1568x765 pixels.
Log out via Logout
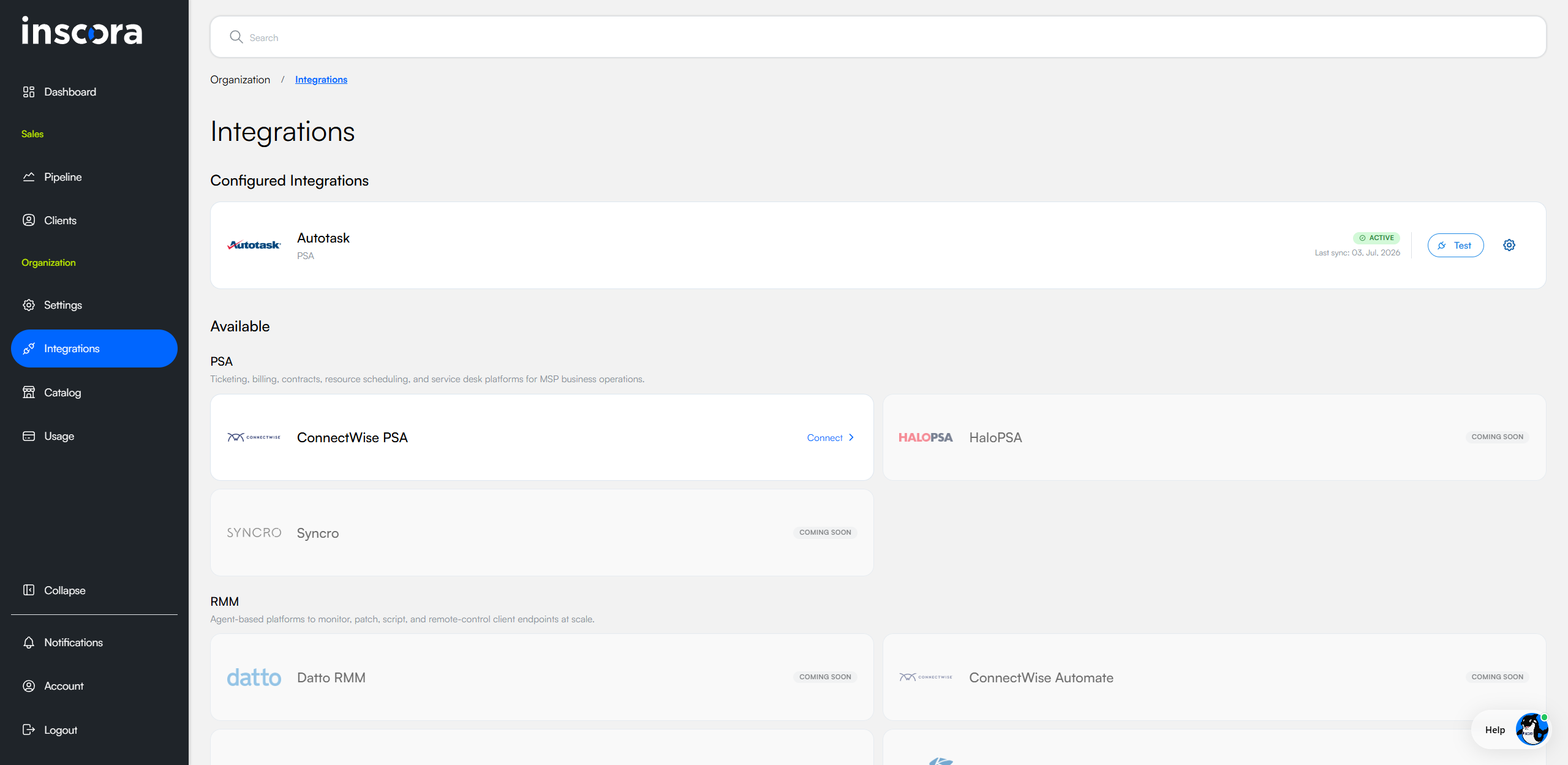pos(94,730)
